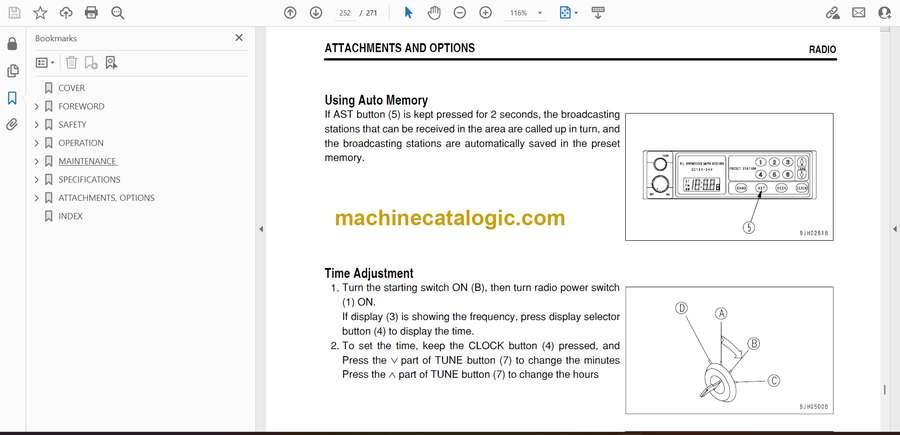Expand the SAFETY bookmark

(x=37, y=125)
